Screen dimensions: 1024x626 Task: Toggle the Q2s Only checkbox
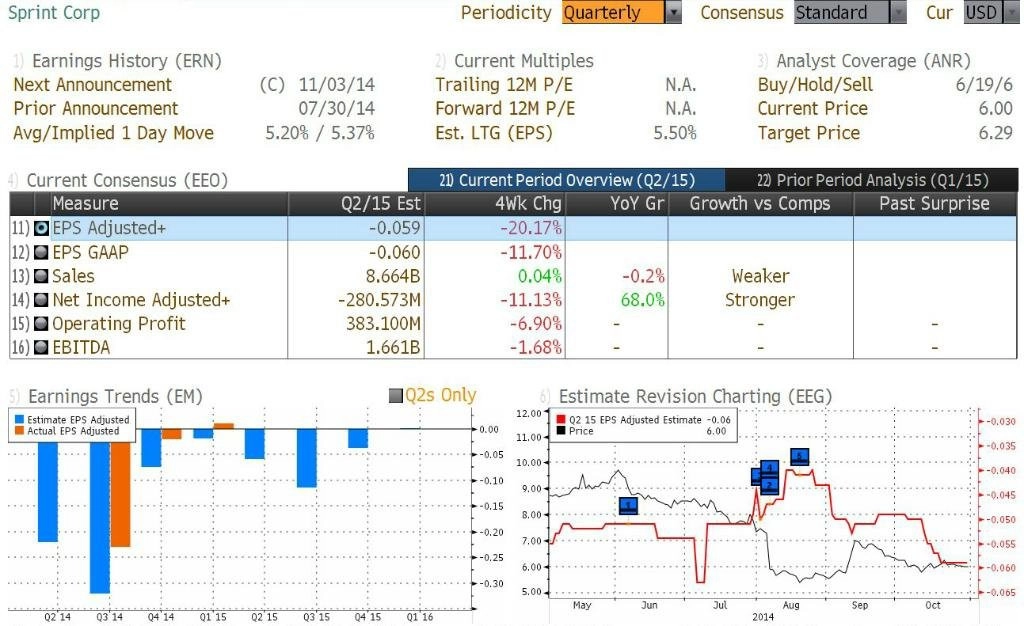coord(396,396)
